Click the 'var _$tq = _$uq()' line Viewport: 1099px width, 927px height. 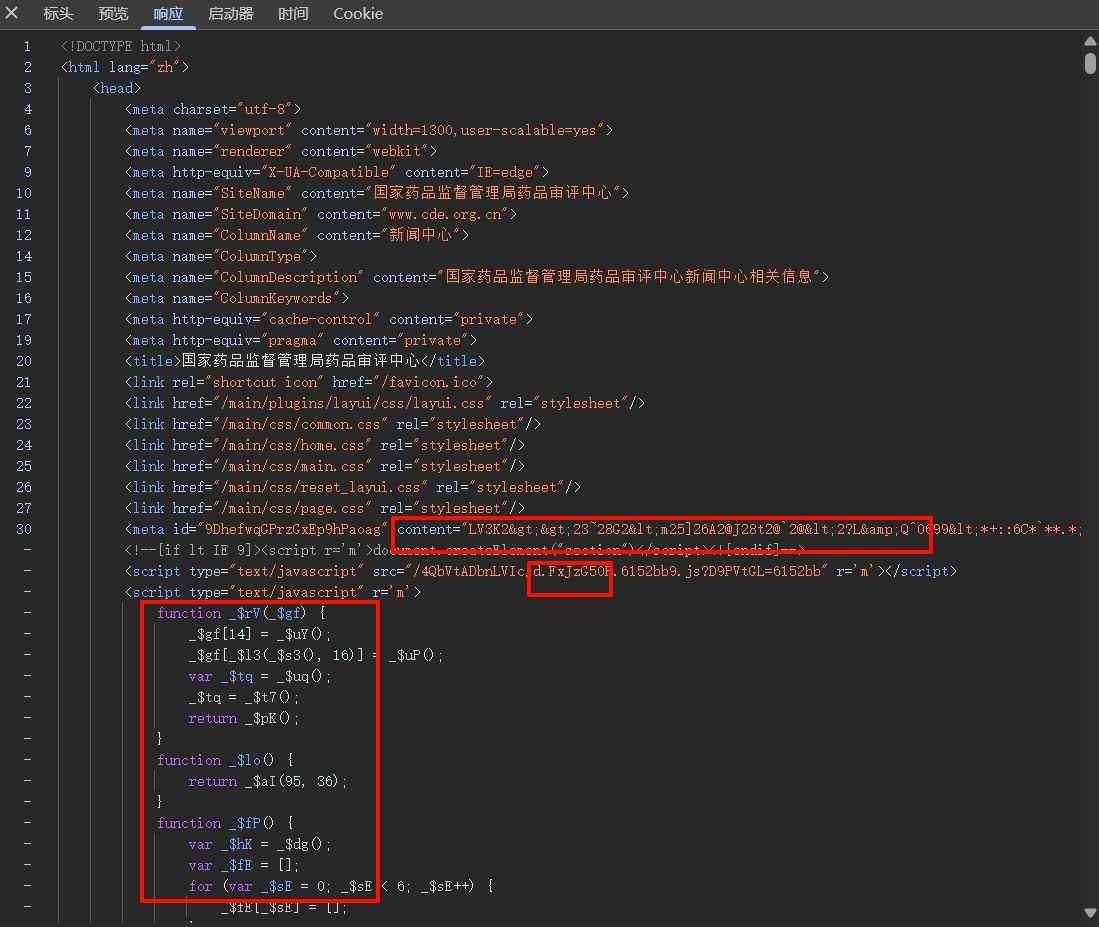260,677
